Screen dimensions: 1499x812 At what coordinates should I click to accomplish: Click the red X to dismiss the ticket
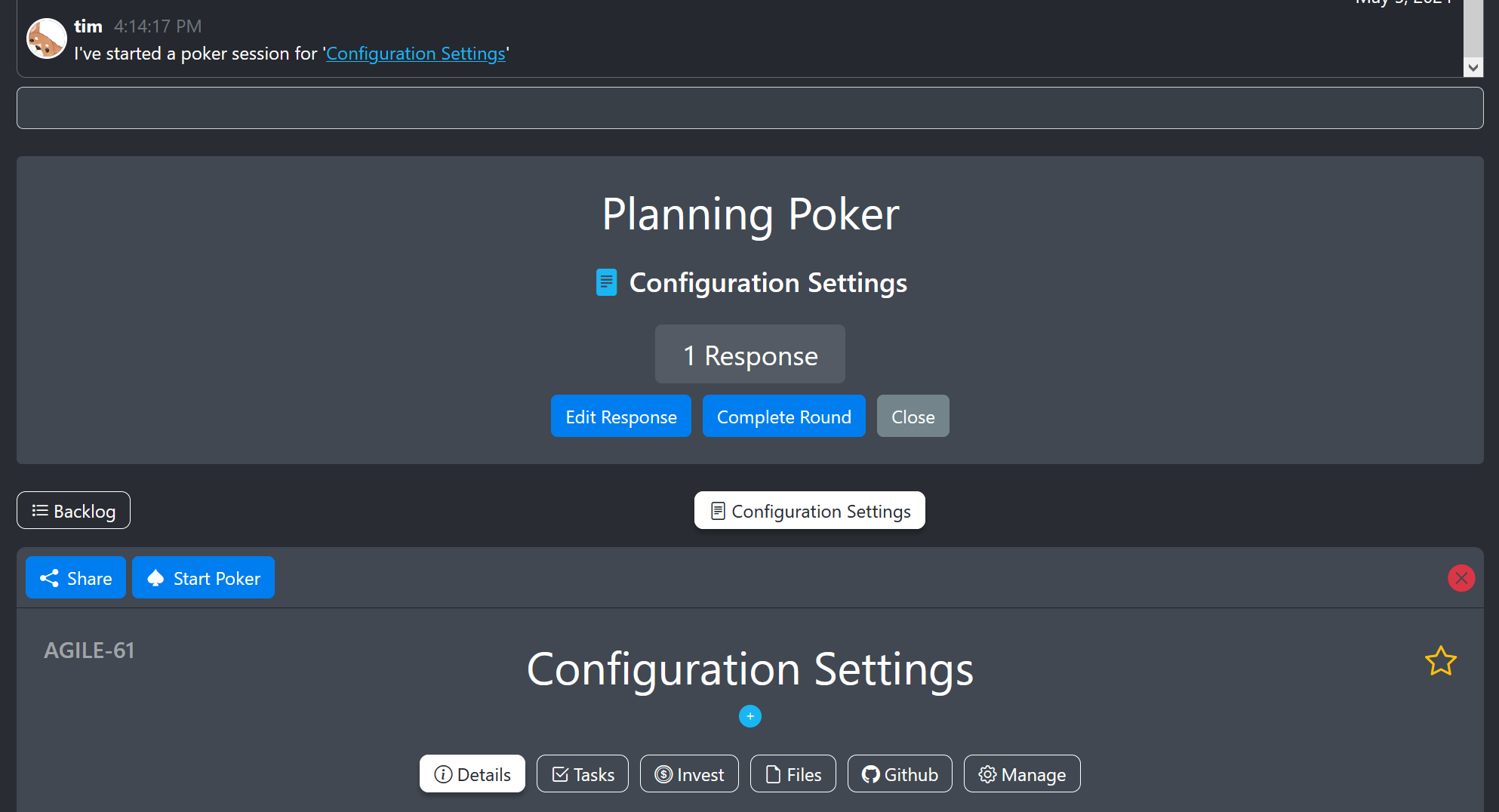(x=1461, y=577)
